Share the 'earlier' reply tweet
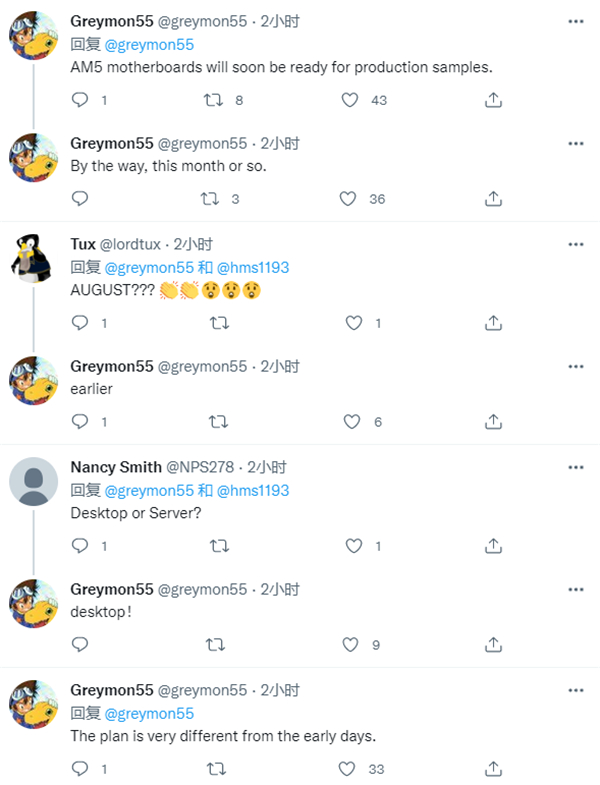The width and height of the screenshot is (600, 785). click(x=493, y=422)
